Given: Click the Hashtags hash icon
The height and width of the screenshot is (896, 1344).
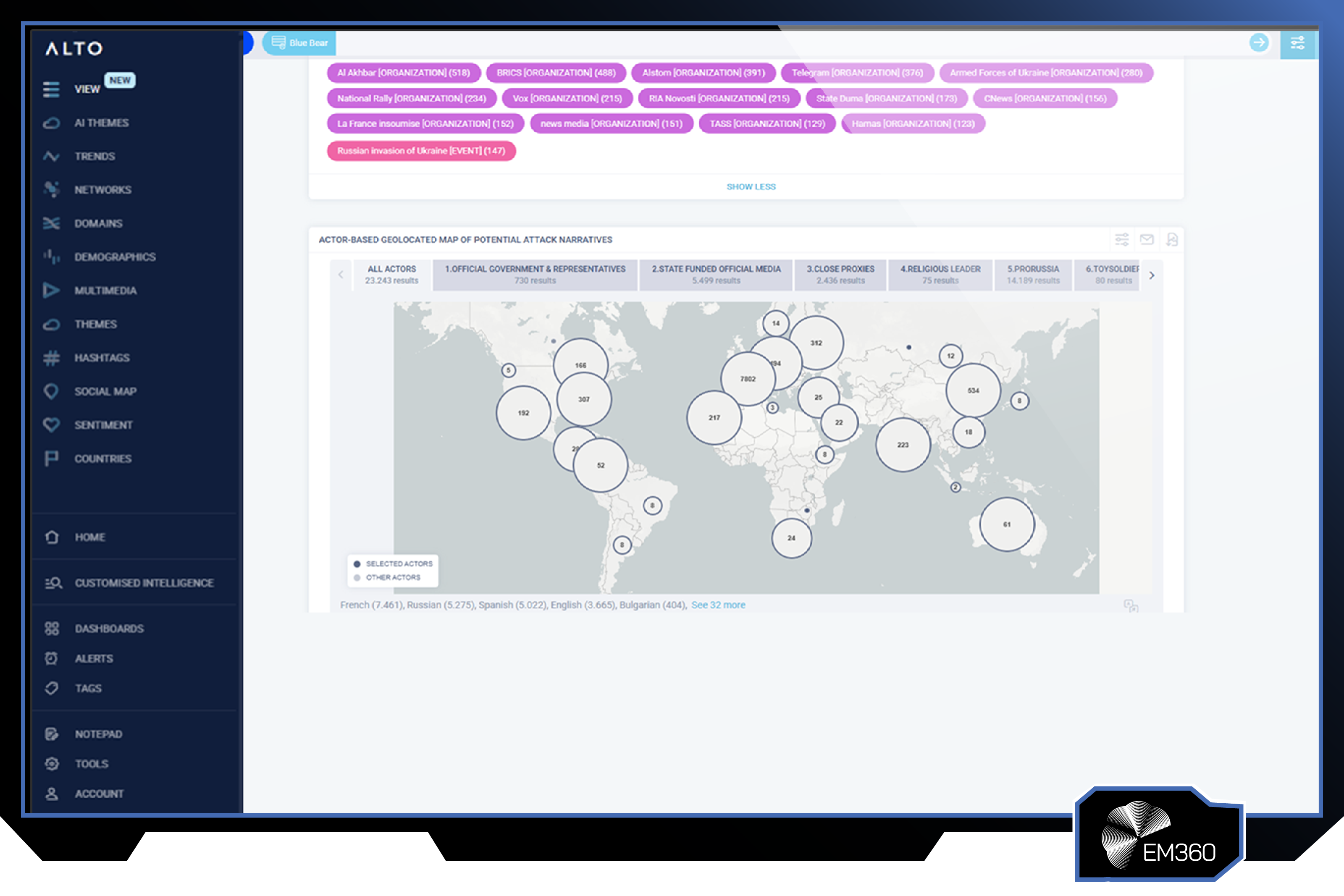Looking at the screenshot, I should [51, 358].
